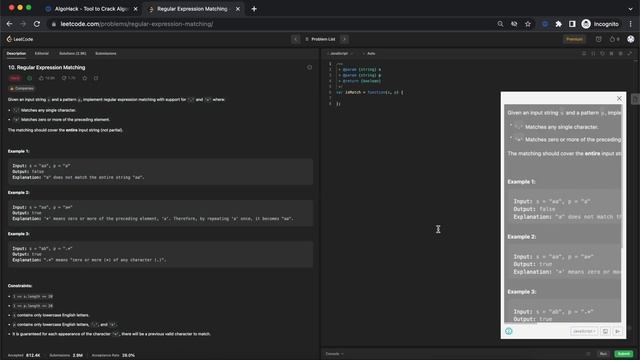Image resolution: width=640 pixels, height=360 pixels.
Task: Open the Companies tag
Action: click(x=22, y=89)
